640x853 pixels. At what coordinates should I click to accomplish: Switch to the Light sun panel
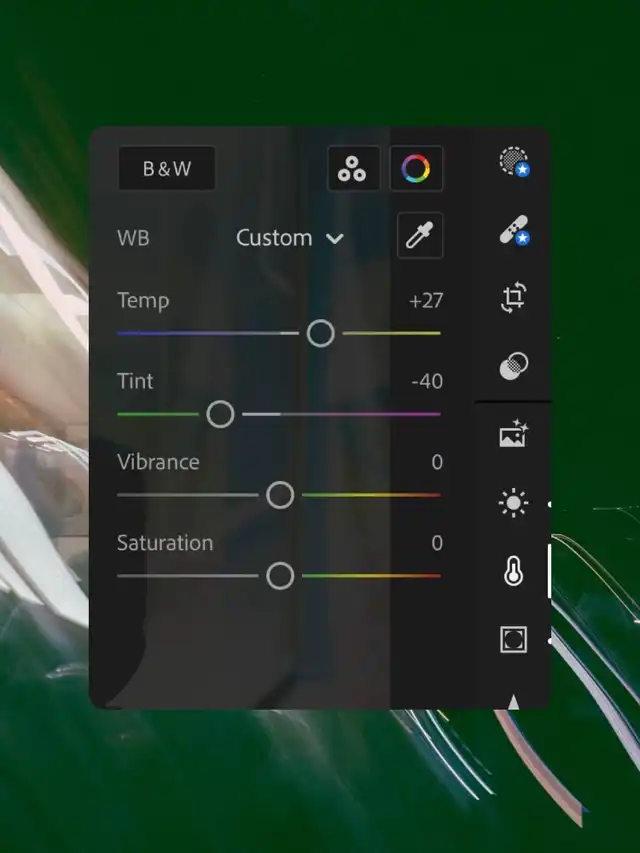(514, 504)
